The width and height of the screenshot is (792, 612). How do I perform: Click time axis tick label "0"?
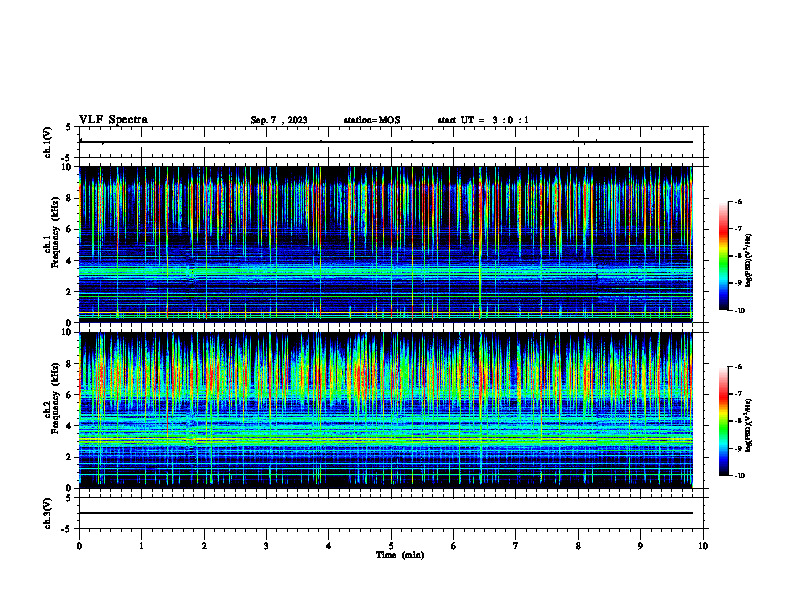point(79,546)
